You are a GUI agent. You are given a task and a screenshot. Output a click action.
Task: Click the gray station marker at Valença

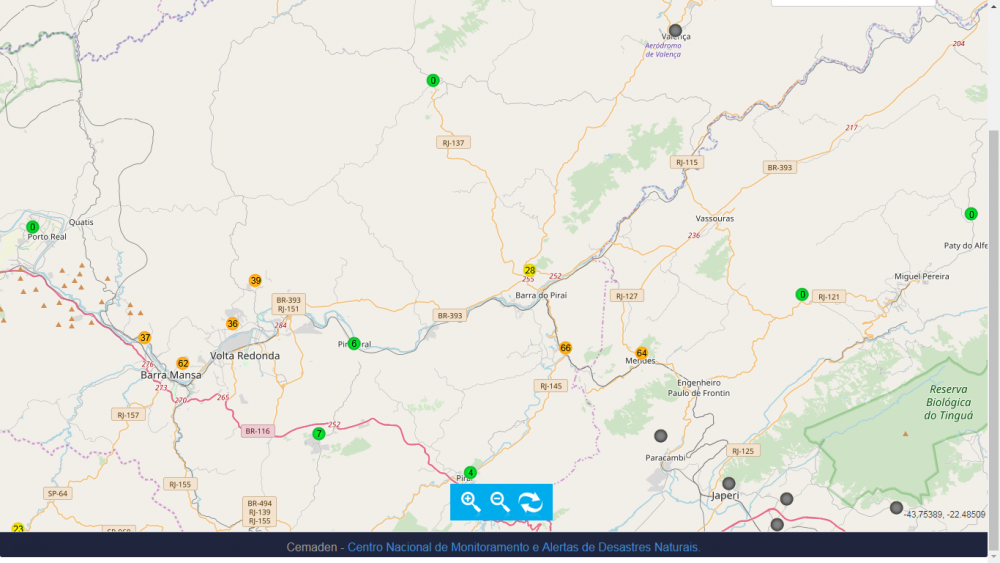point(675,30)
